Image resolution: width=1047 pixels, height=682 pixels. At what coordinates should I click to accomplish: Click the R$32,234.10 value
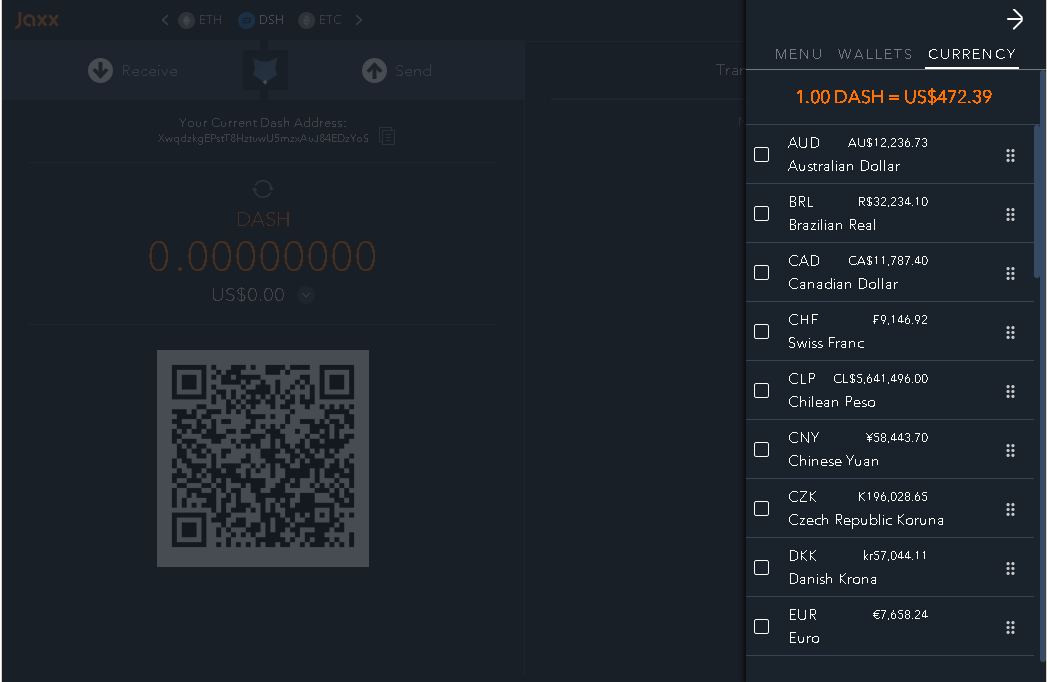tap(893, 202)
